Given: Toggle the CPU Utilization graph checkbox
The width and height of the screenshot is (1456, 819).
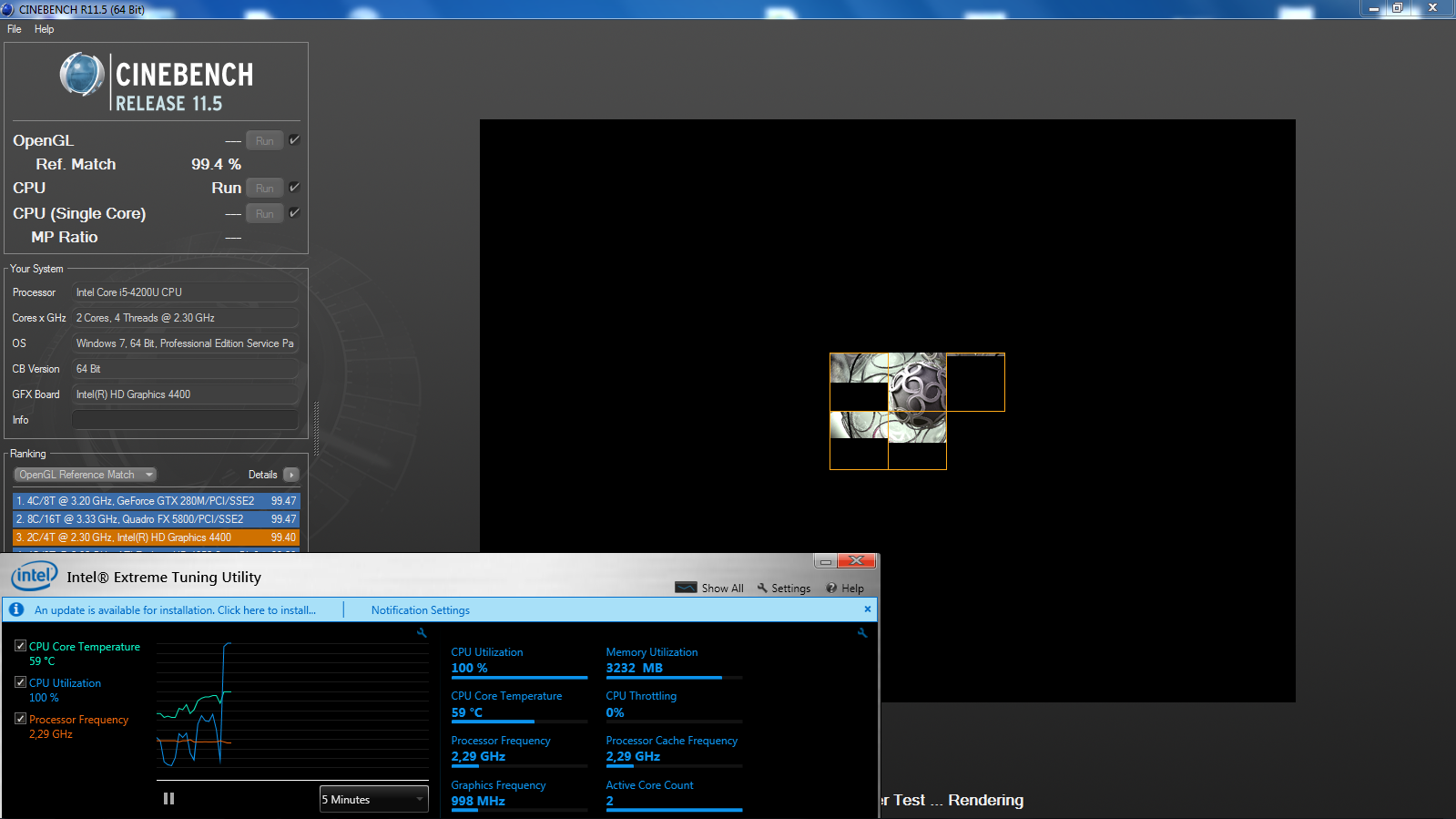Looking at the screenshot, I should [20, 682].
